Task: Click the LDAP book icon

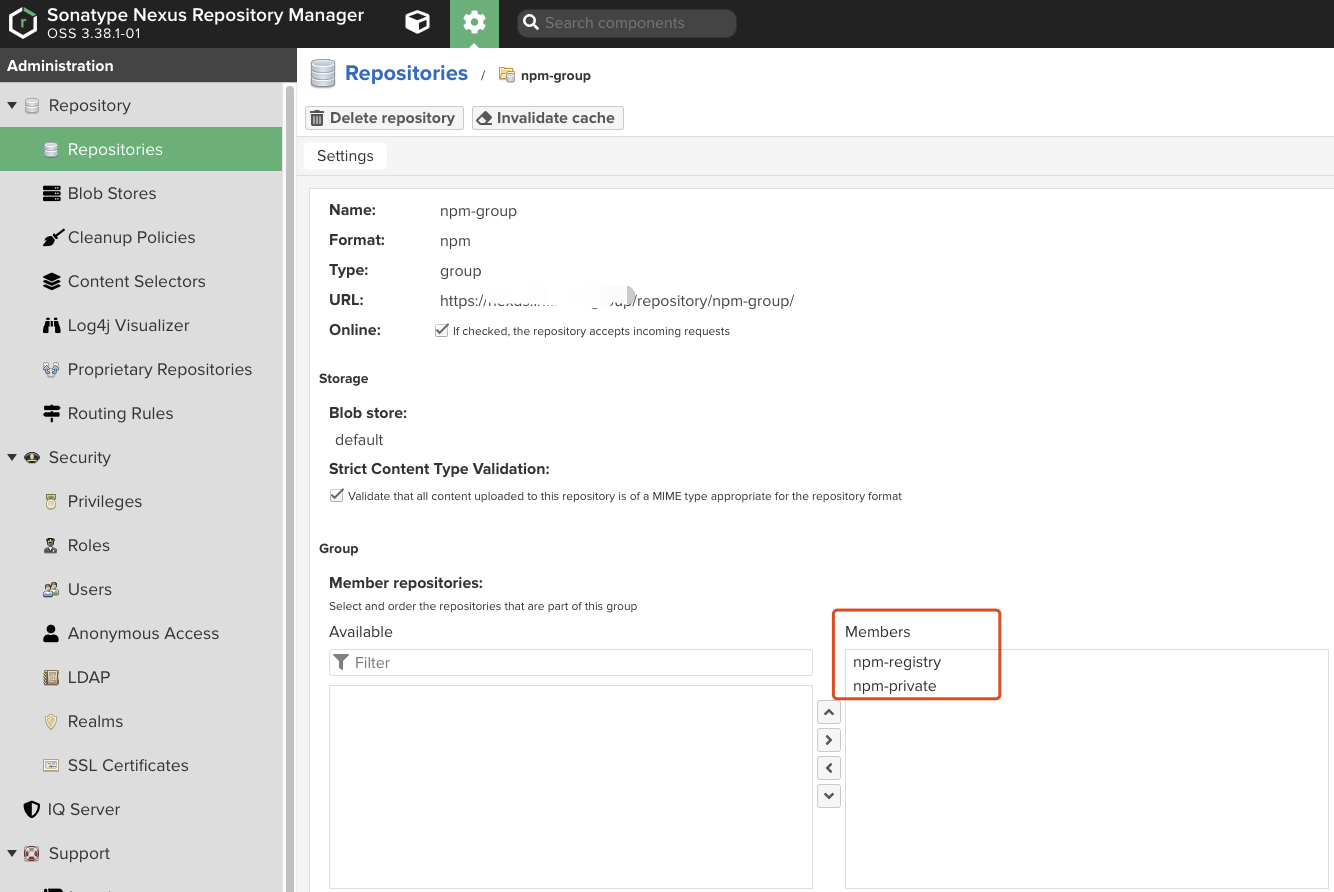Action: click(x=51, y=677)
